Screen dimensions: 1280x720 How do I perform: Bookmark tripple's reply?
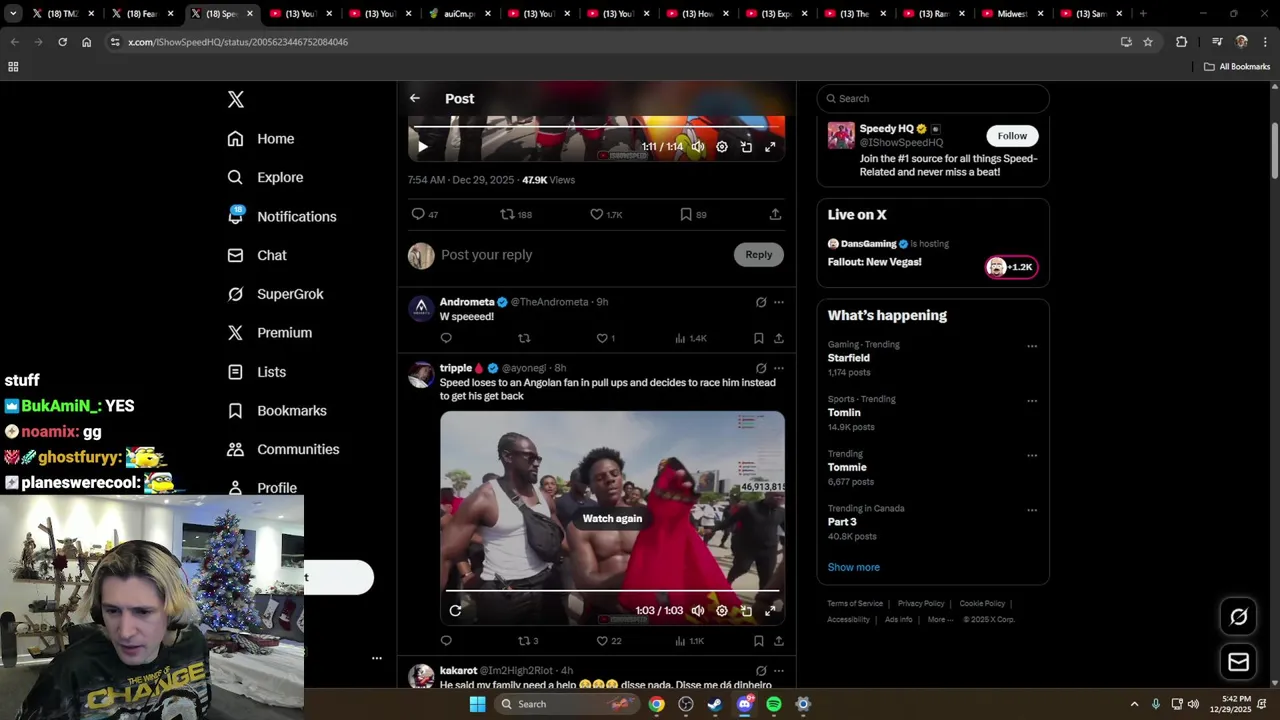(759, 641)
